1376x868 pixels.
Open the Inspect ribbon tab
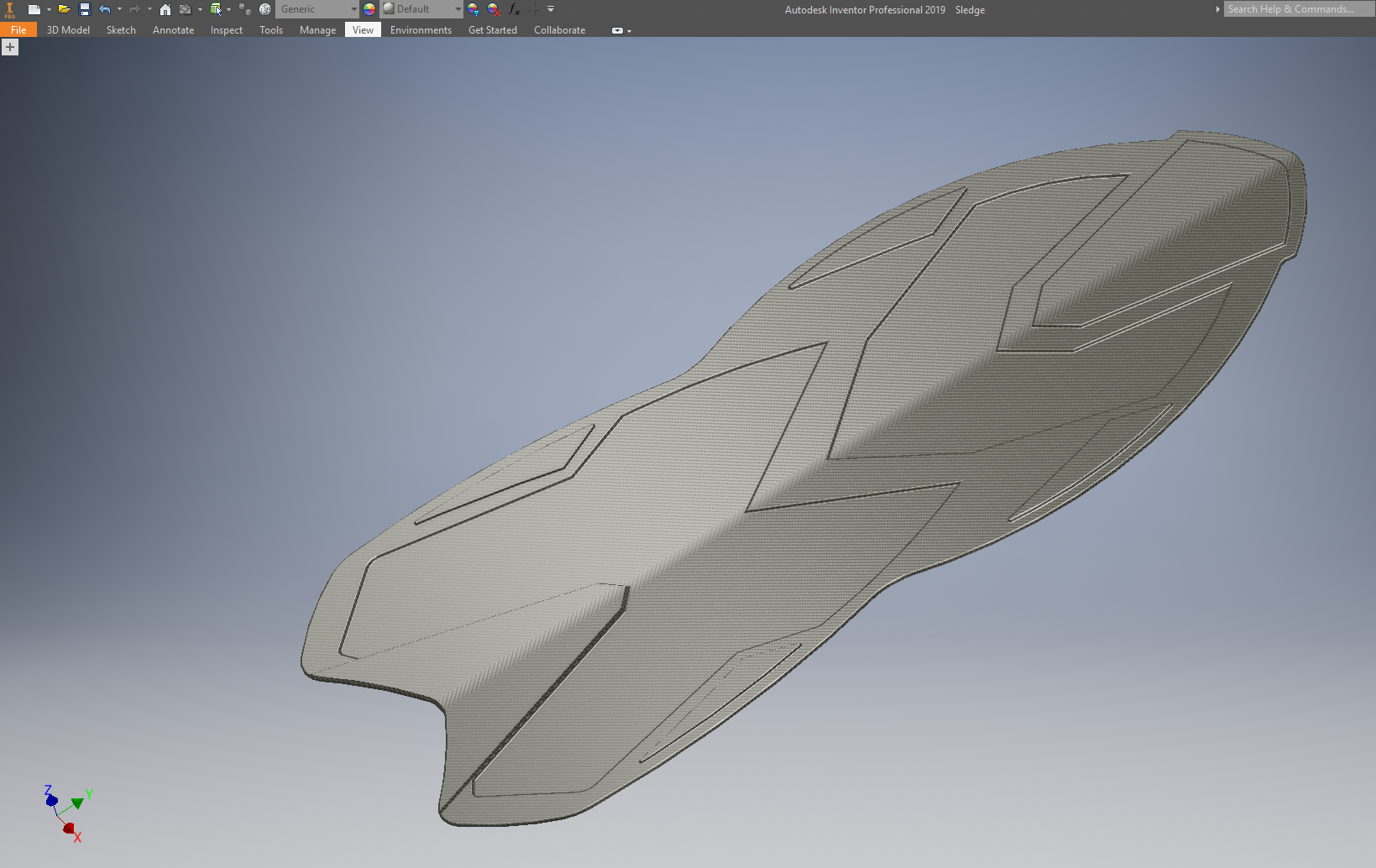(x=226, y=30)
